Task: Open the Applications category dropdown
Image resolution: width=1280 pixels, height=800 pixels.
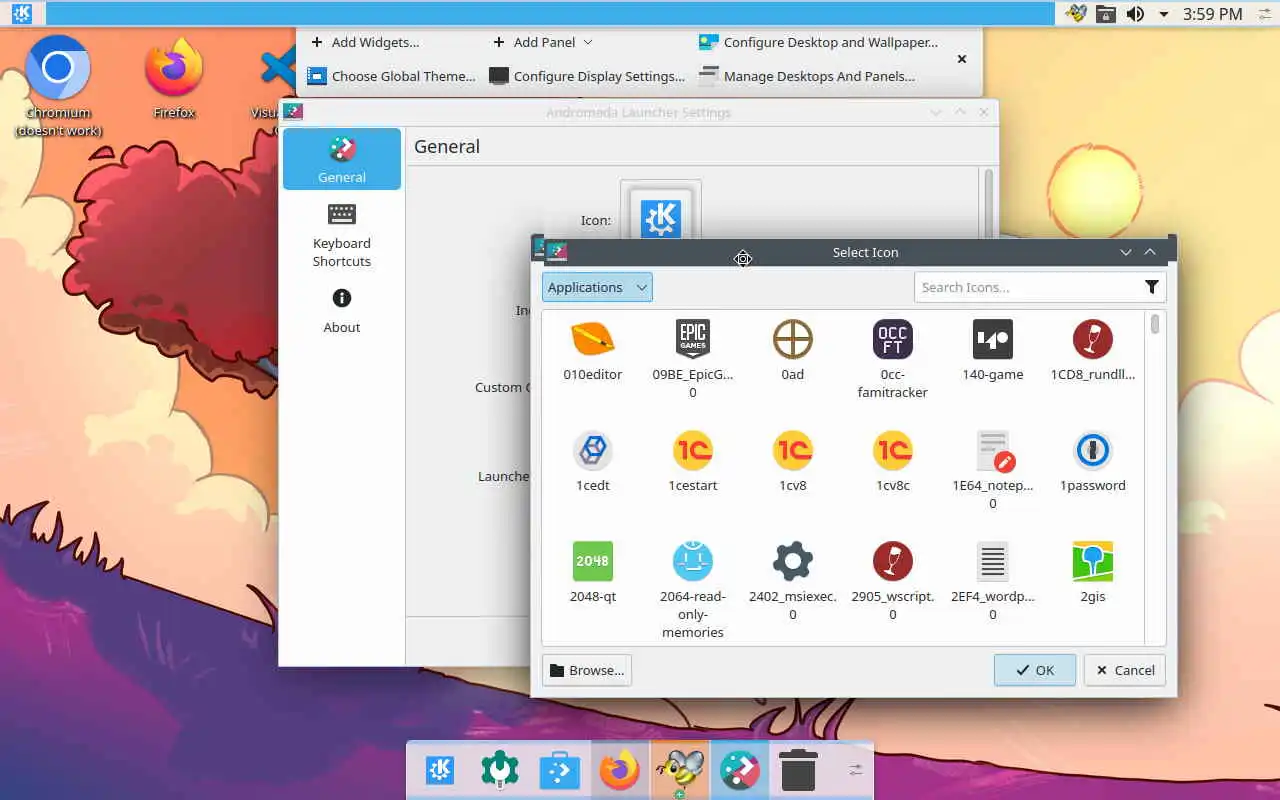Action: (597, 287)
